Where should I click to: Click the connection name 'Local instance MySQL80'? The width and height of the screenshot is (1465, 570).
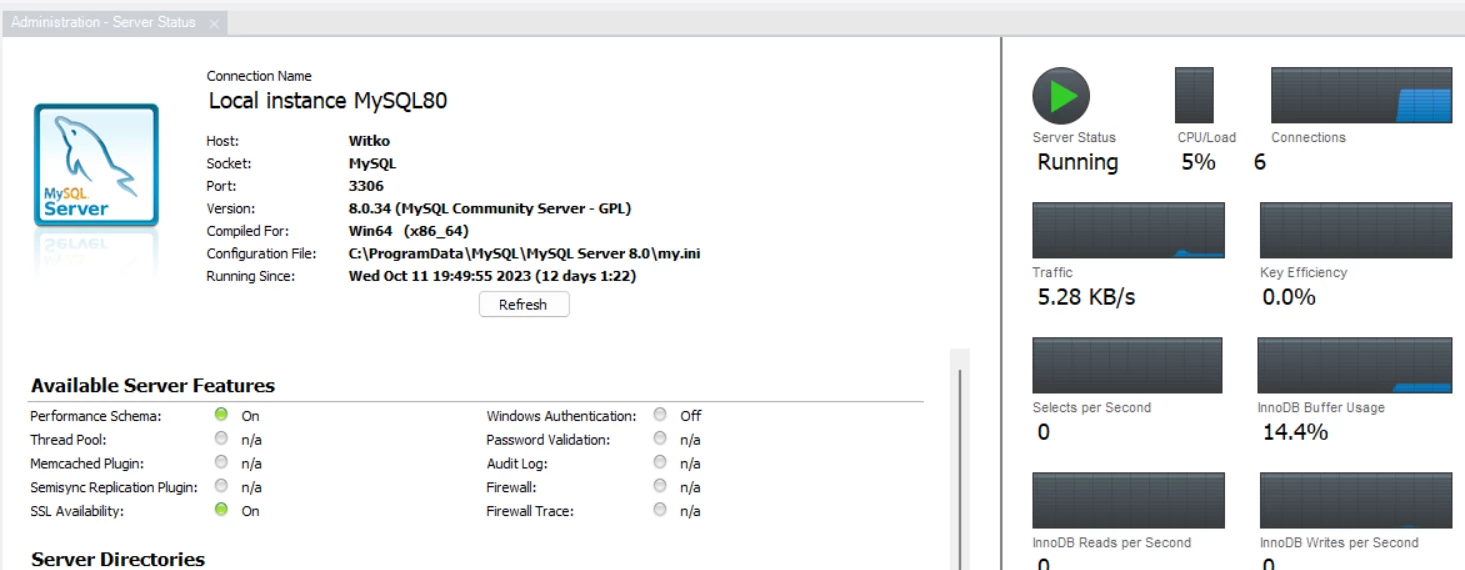[328, 101]
